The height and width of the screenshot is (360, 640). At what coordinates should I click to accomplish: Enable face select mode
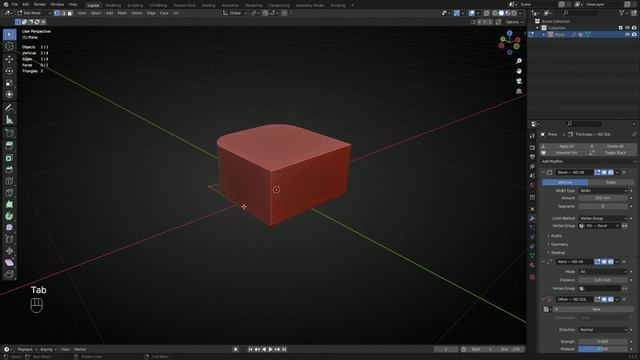[69, 13]
